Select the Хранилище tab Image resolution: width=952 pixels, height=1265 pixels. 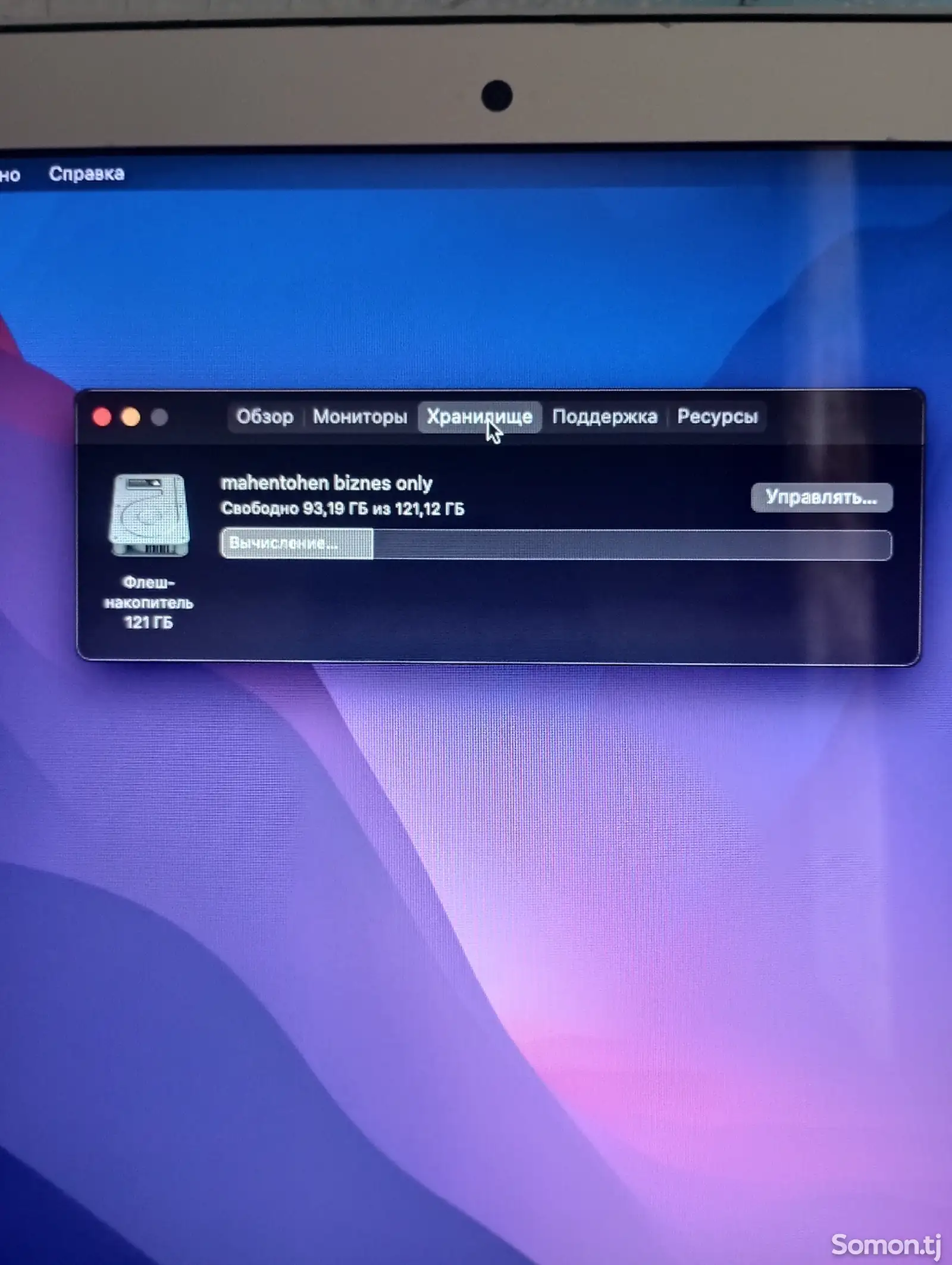click(480, 417)
